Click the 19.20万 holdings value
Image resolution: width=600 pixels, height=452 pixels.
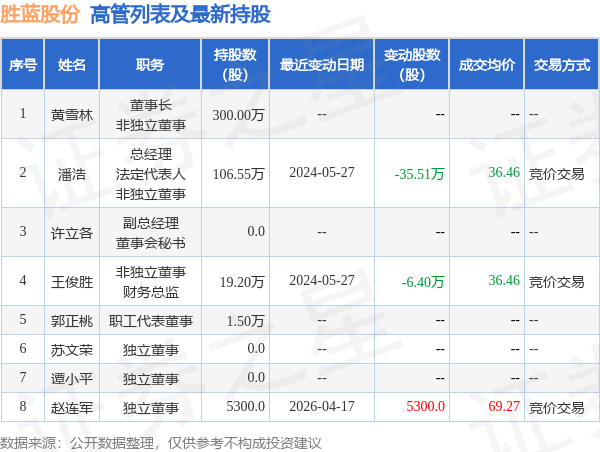click(242, 282)
